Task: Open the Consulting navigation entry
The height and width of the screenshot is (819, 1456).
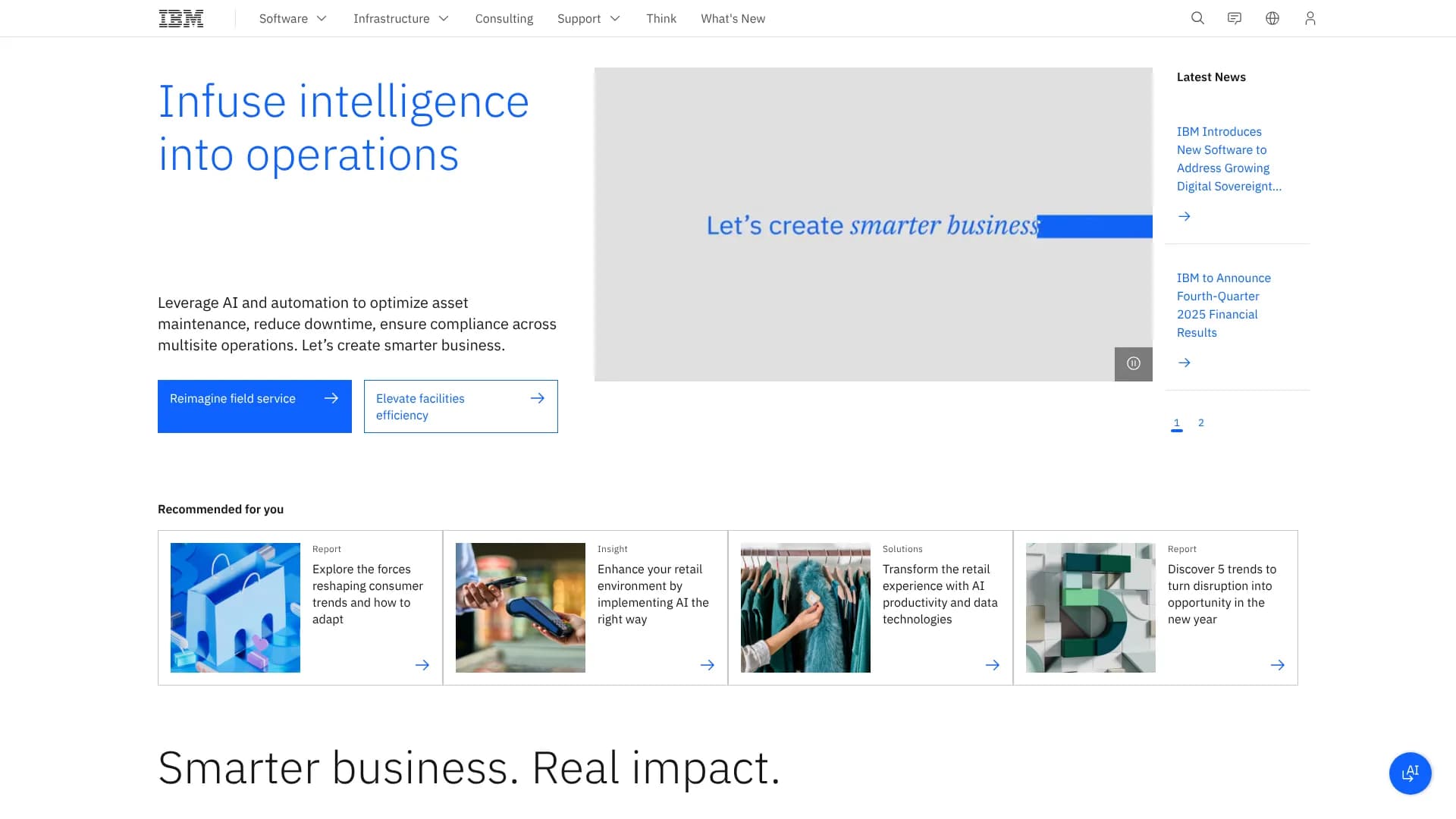Action: [504, 18]
